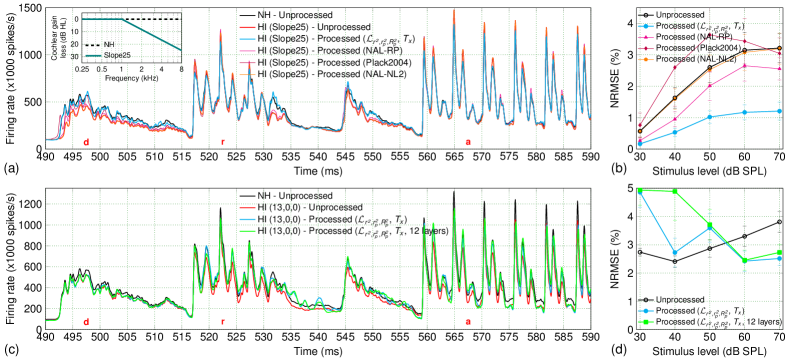The height and width of the screenshot is (361, 789).
Task: Click the red phoneme letter 'a' in panel (c)
Action: point(468,322)
